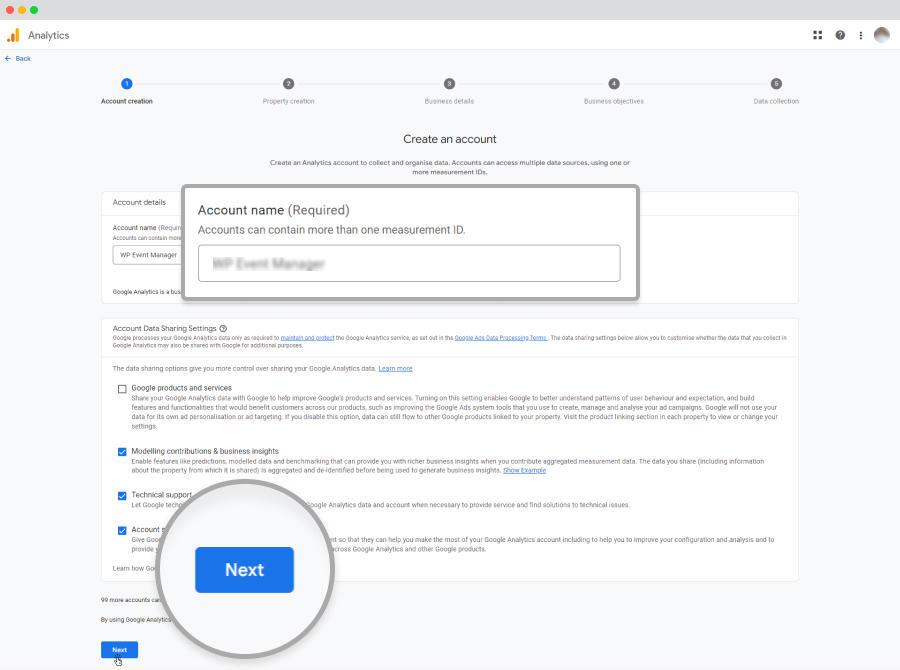Viewport: 900px width, 670px height.
Task: Open the Show Example link
Action: click(x=525, y=470)
